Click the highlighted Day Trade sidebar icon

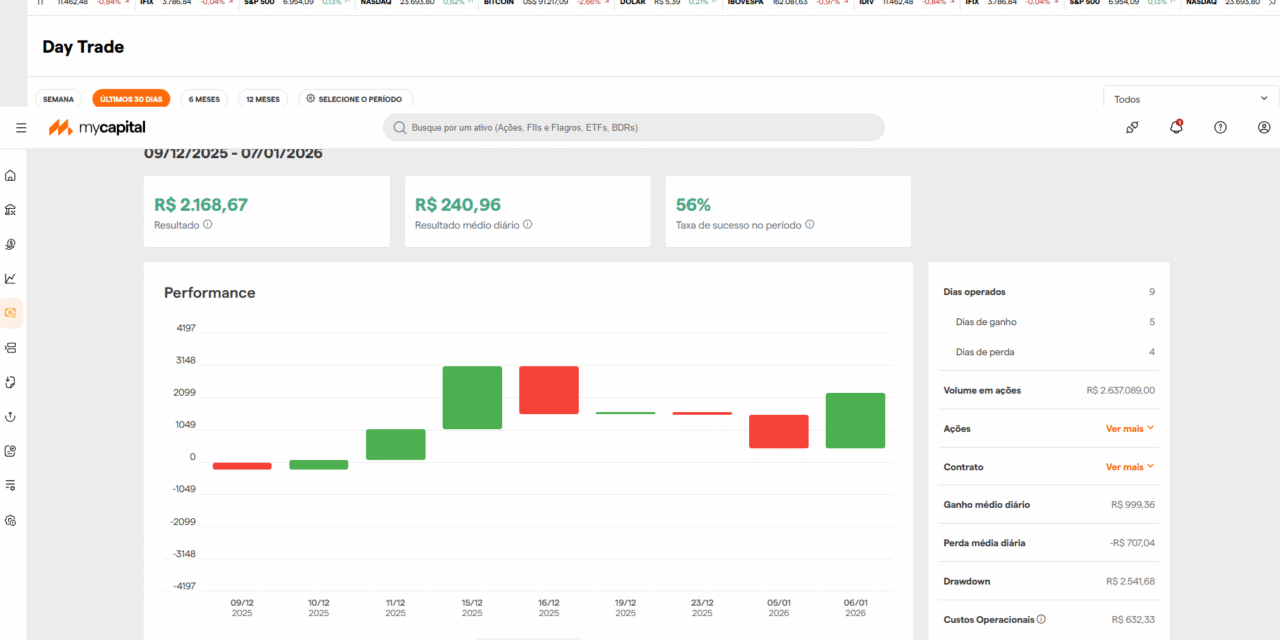point(10,313)
